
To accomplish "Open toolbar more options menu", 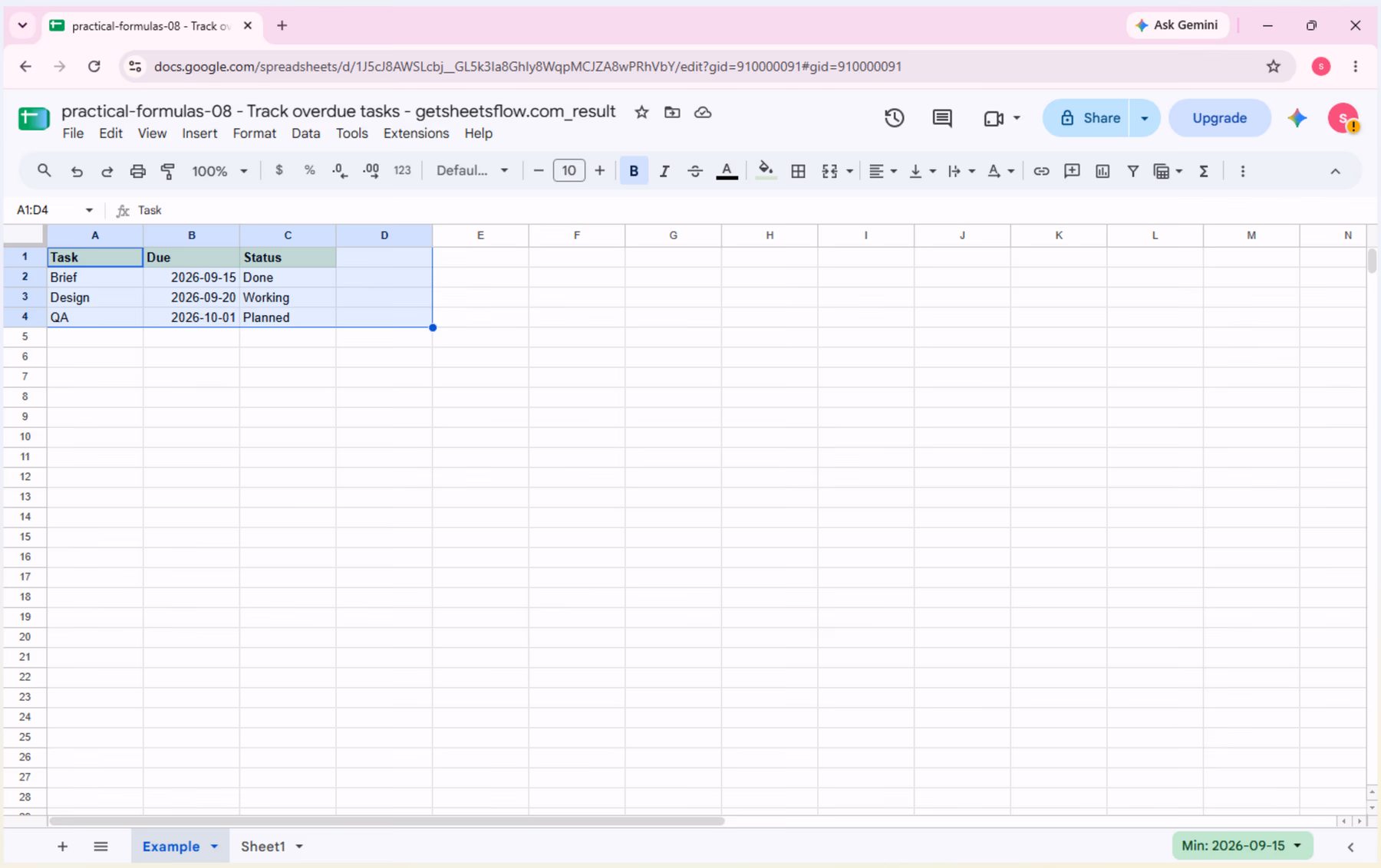I will pyautogui.click(x=1242, y=171).
